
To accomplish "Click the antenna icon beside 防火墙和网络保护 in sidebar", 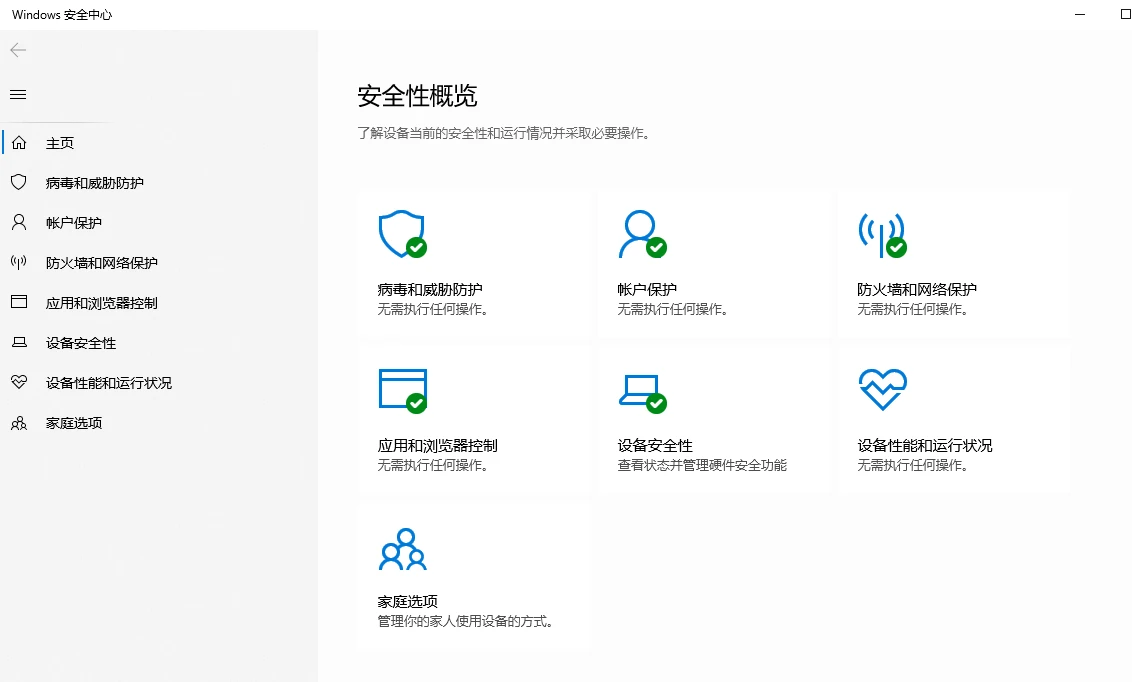I will [19, 262].
